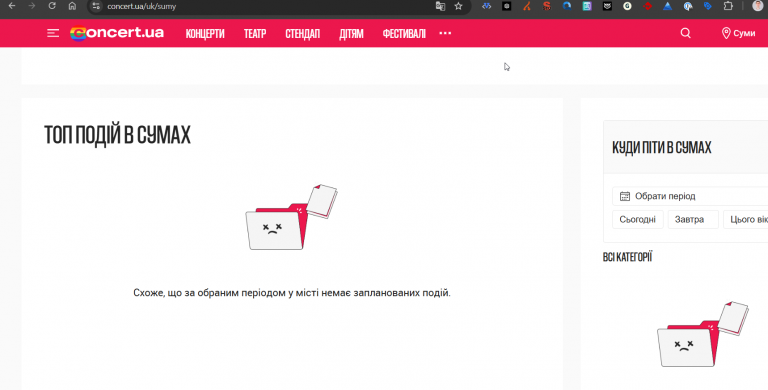Open the white round extension icon
768x390 pixels.
pos(627,6)
